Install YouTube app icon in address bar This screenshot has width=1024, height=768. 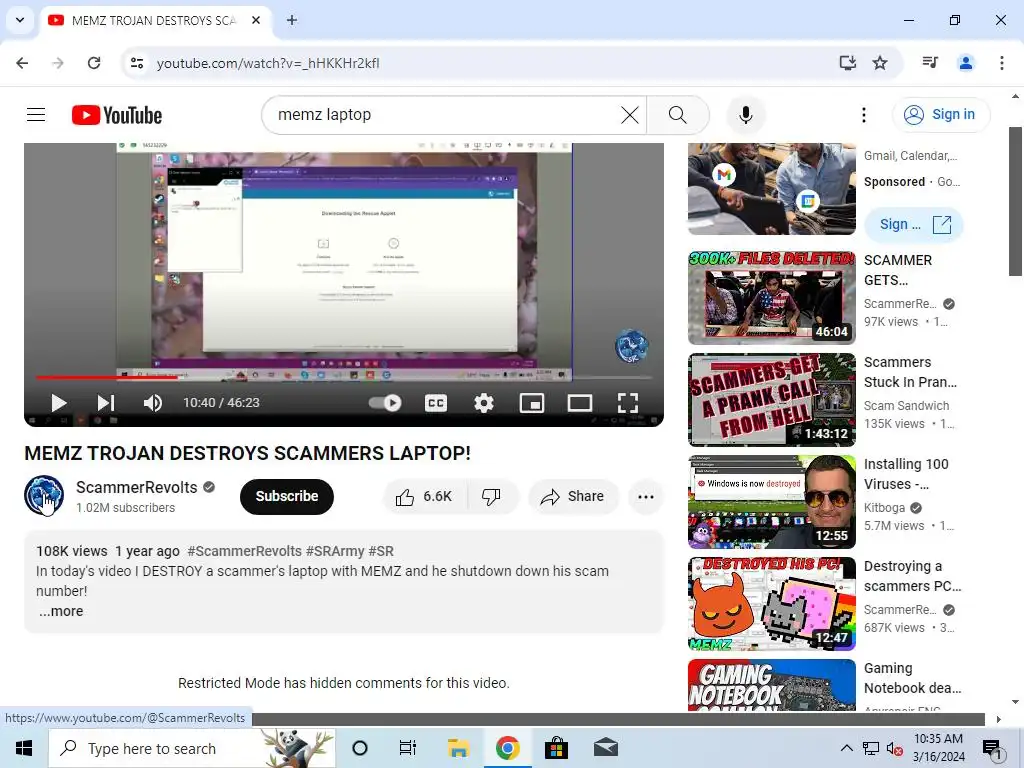click(x=847, y=63)
